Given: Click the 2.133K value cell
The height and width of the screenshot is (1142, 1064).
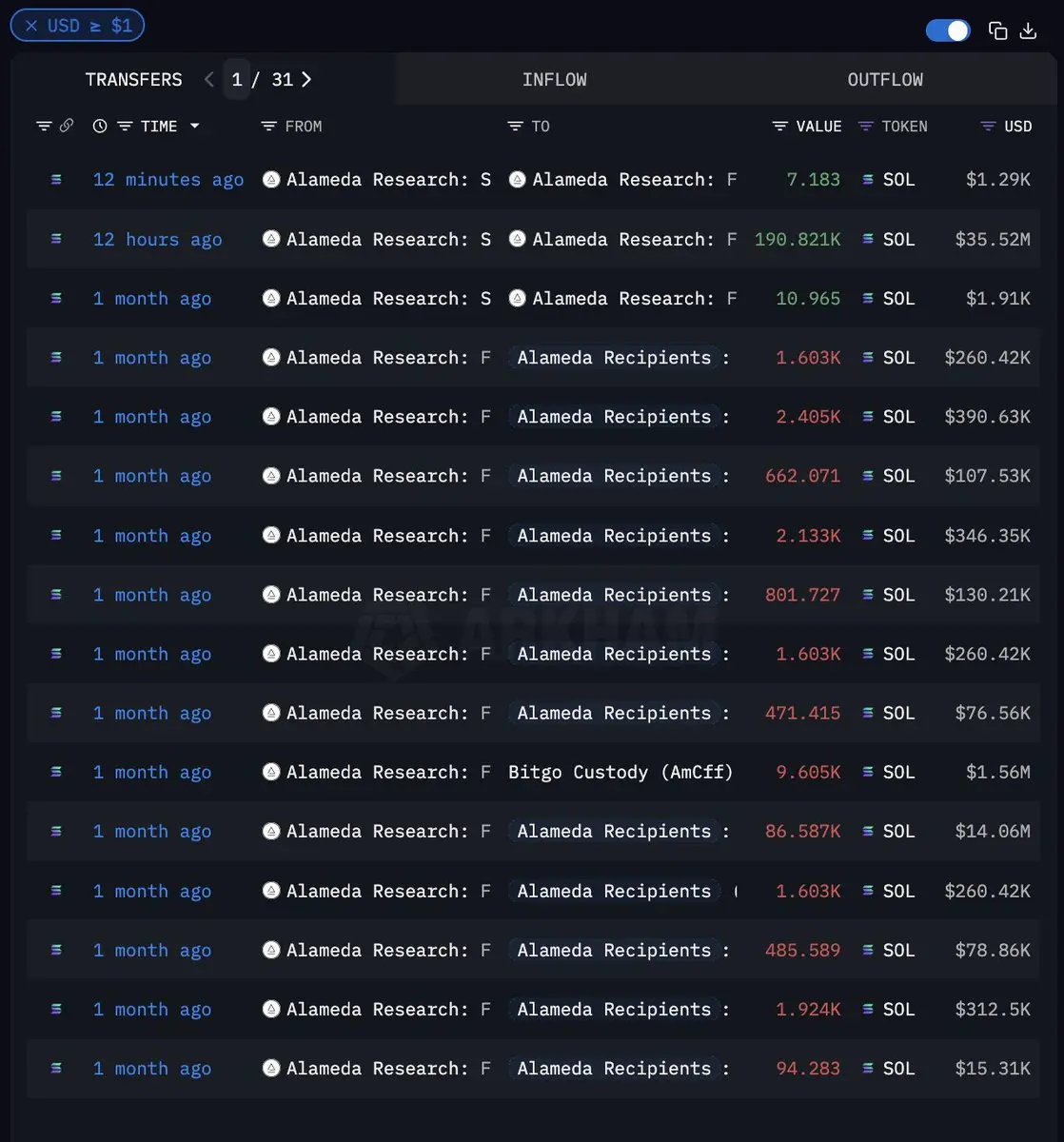Looking at the screenshot, I should [x=809, y=535].
